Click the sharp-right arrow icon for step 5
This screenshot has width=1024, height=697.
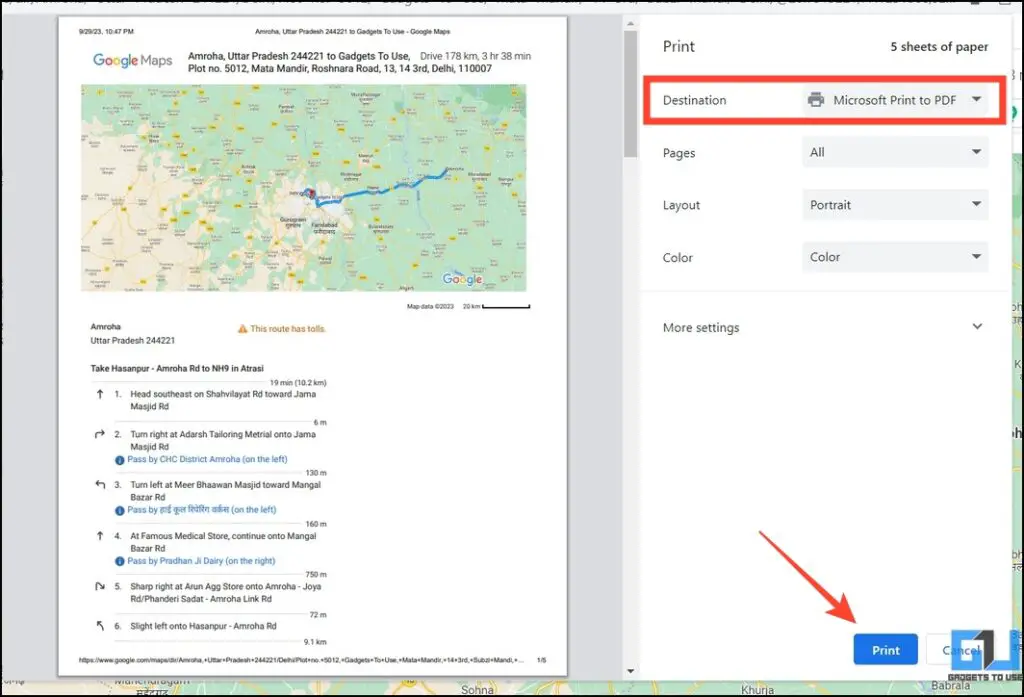tap(101, 586)
